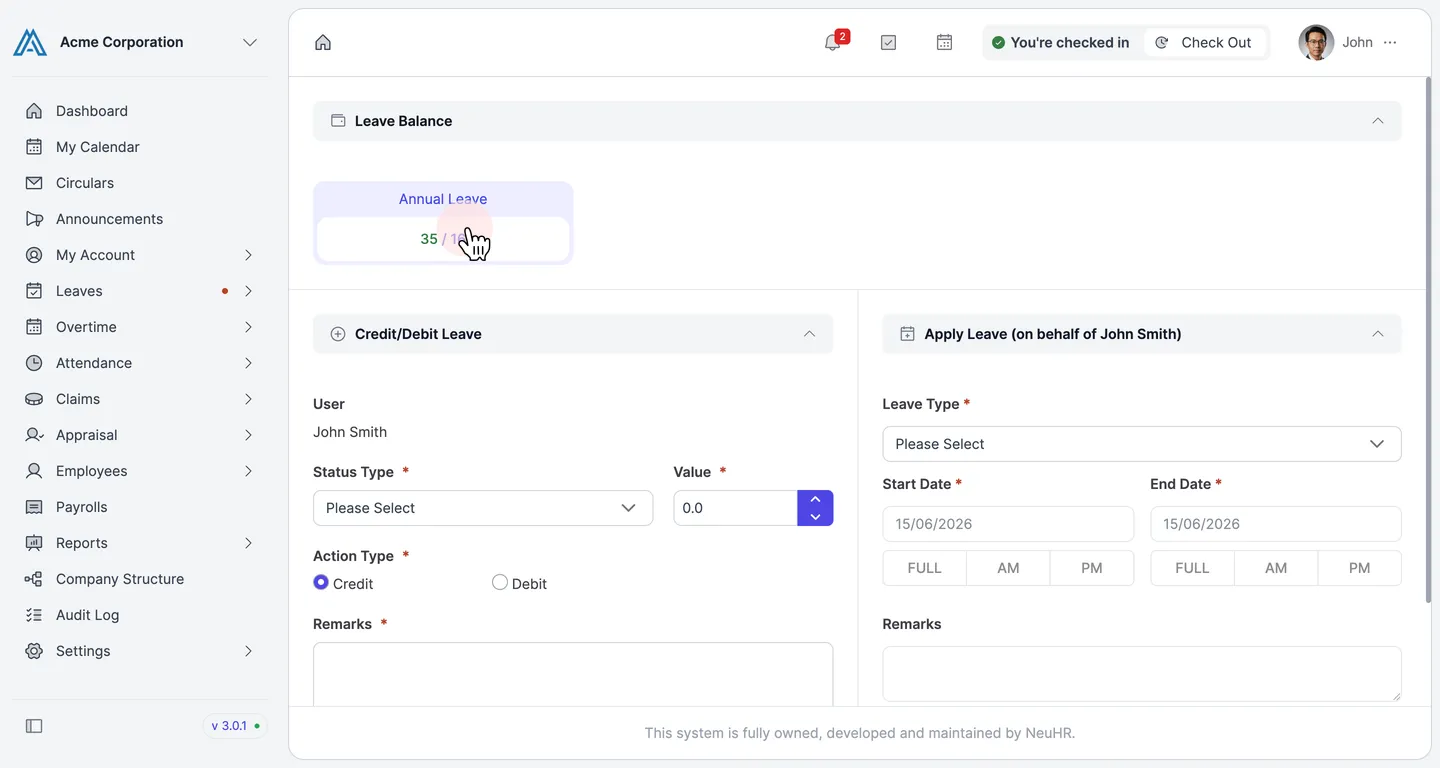Screen dimensions: 1440x768
Task: Open the calendar icon in header
Action: (x=944, y=42)
